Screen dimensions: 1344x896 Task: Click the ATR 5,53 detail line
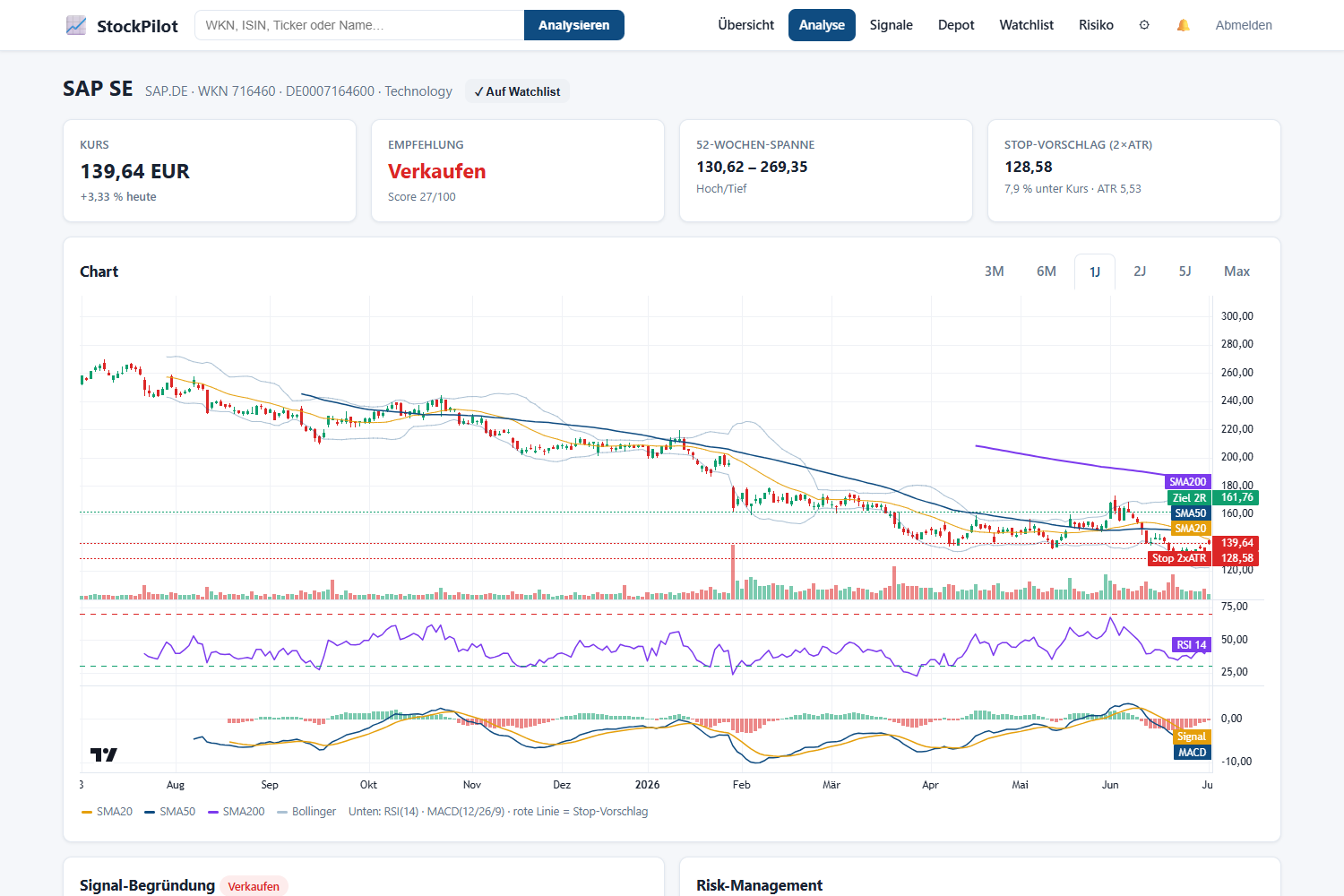[x=1073, y=189]
